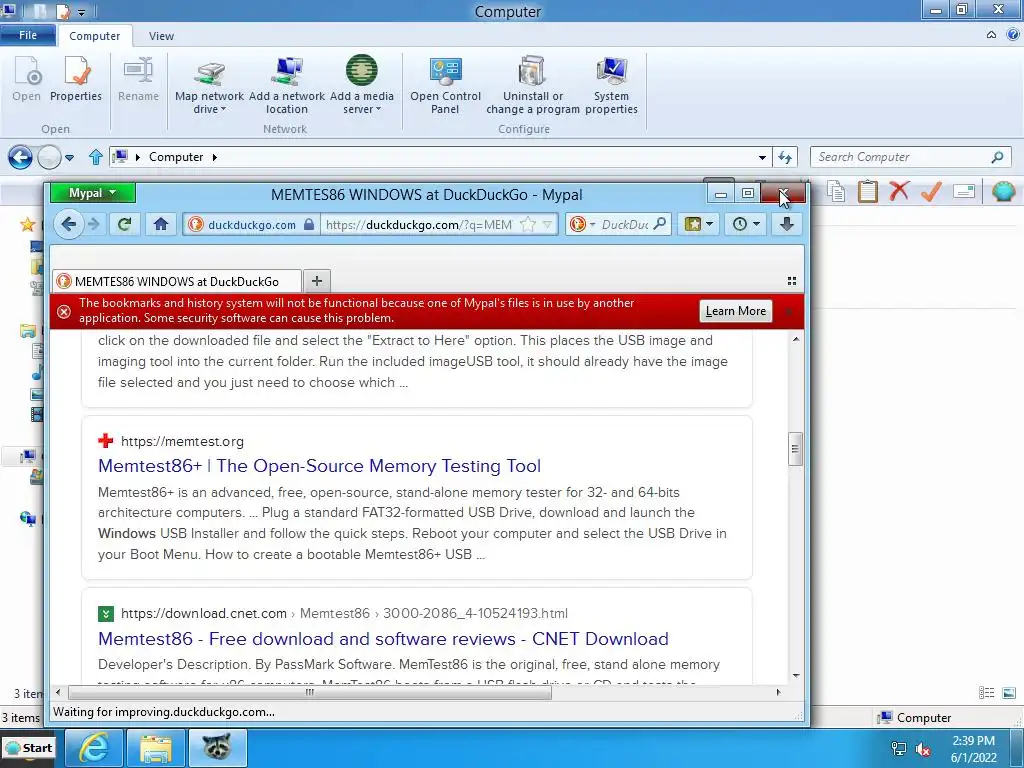1024x768 pixels.
Task: Click clock showing 2:39 PM
Action: coord(973,741)
